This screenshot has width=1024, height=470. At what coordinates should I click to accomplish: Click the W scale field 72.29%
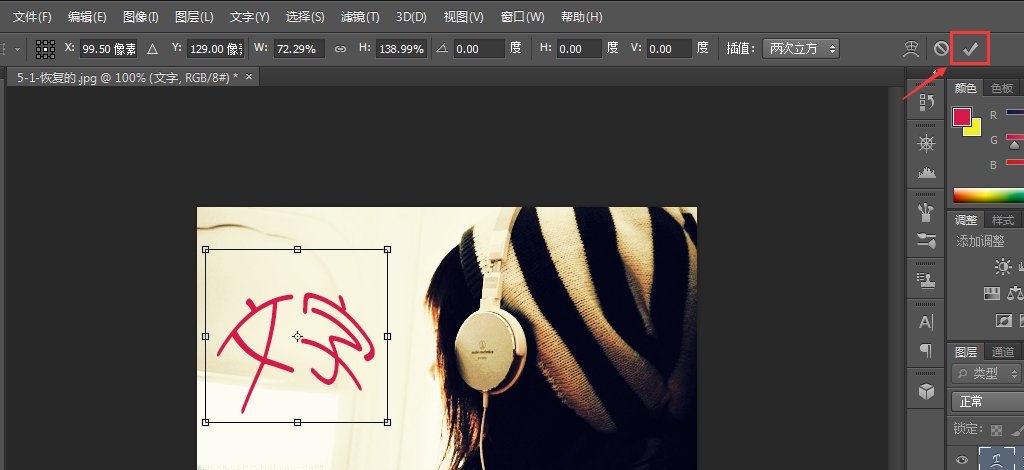[x=298, y=49]
